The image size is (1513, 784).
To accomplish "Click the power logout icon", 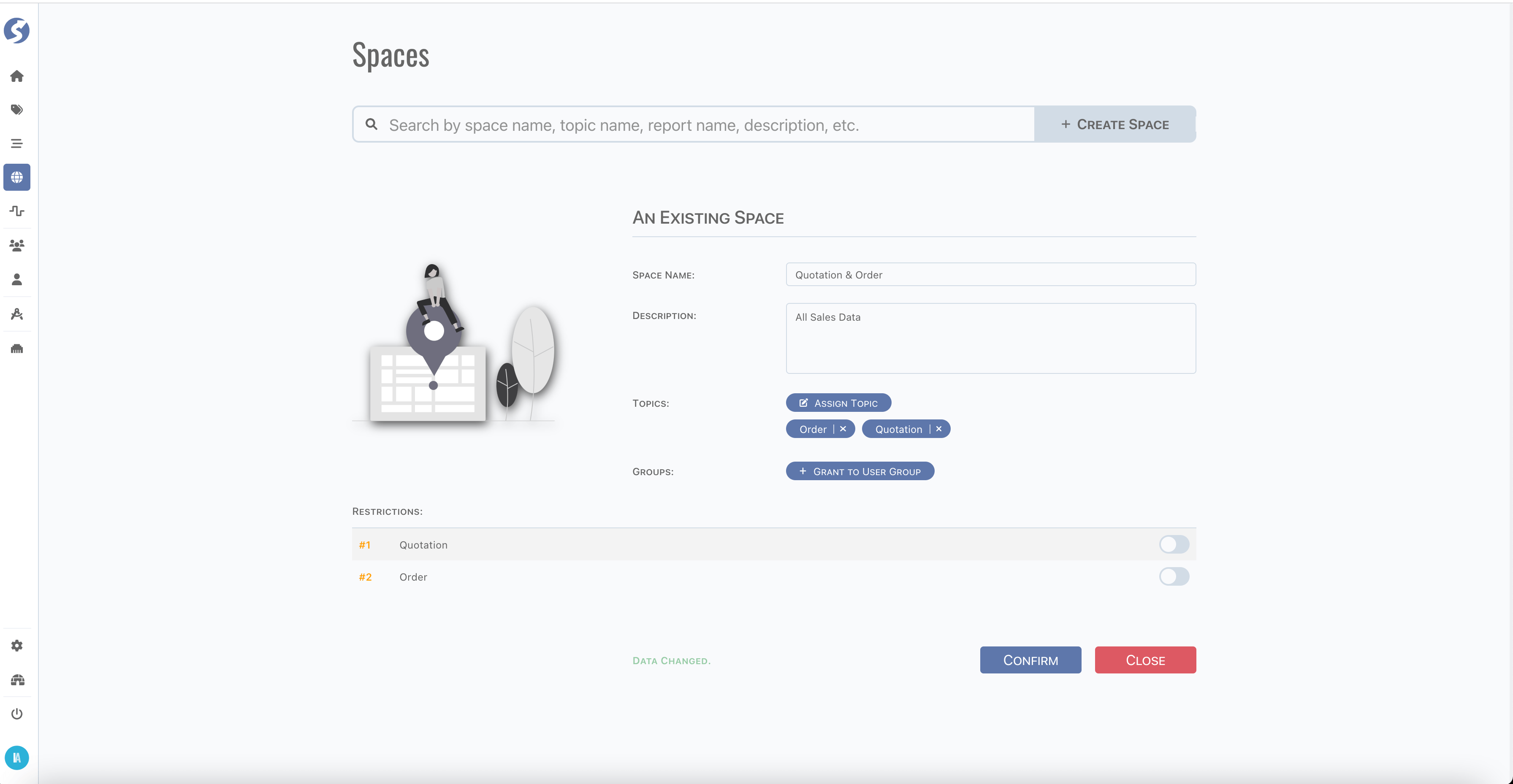I will [16, 714].
